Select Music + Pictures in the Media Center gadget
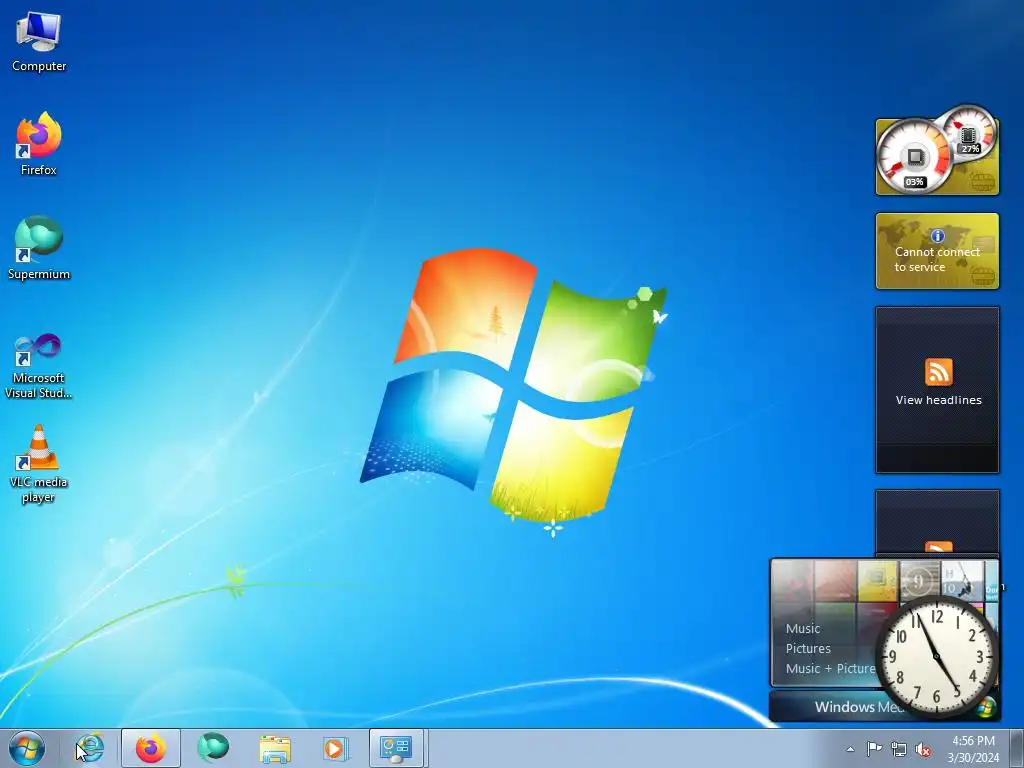This screenshot has height=768, width=1024. click(831, 668)
